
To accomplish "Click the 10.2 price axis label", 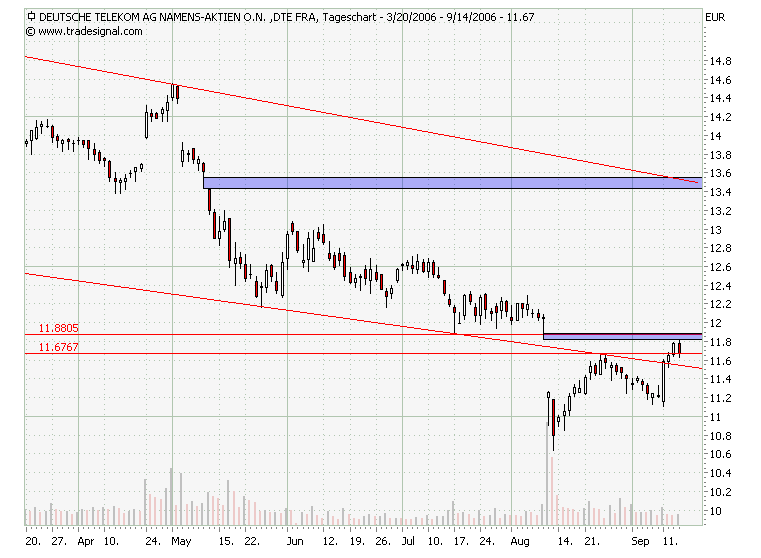I will [720, 492].
